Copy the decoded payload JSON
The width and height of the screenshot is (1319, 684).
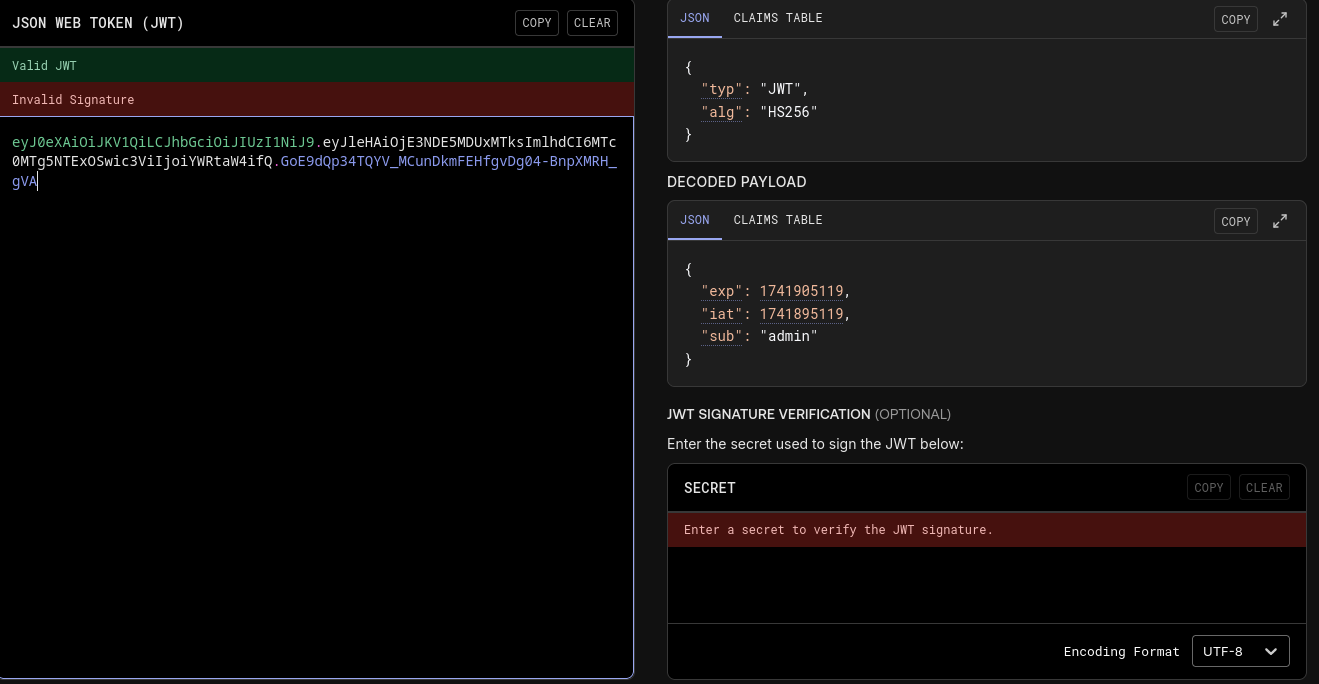pos(1235,221)
